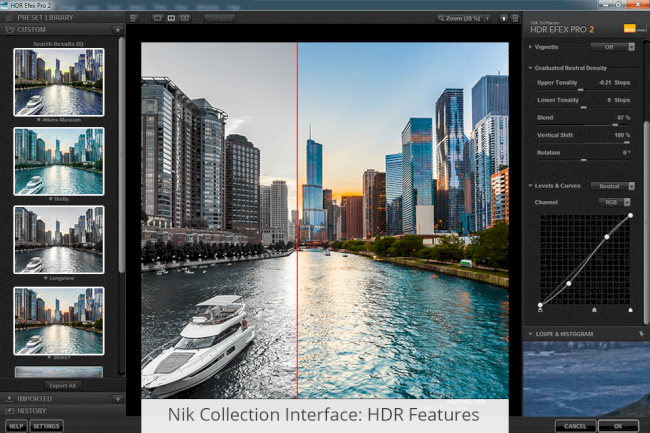The width and height of the screenshot is (650, 433).
Task: Select single image view mode
Action: tap(157, 18)
